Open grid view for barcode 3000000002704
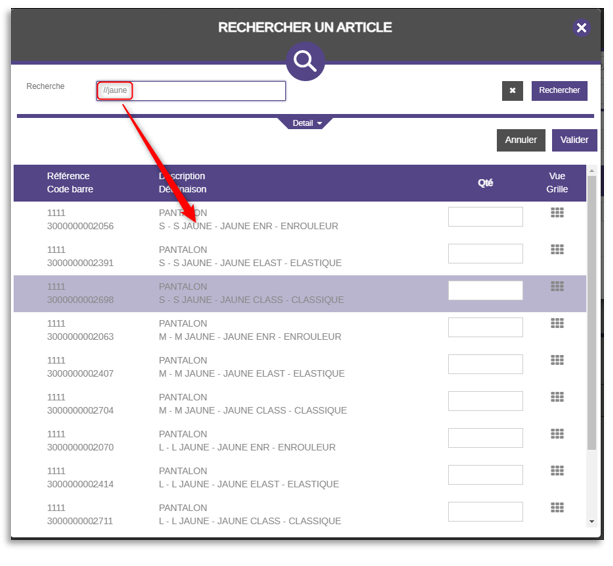The height and width of the screenshot is (566, 613). (x=557, y=397)
